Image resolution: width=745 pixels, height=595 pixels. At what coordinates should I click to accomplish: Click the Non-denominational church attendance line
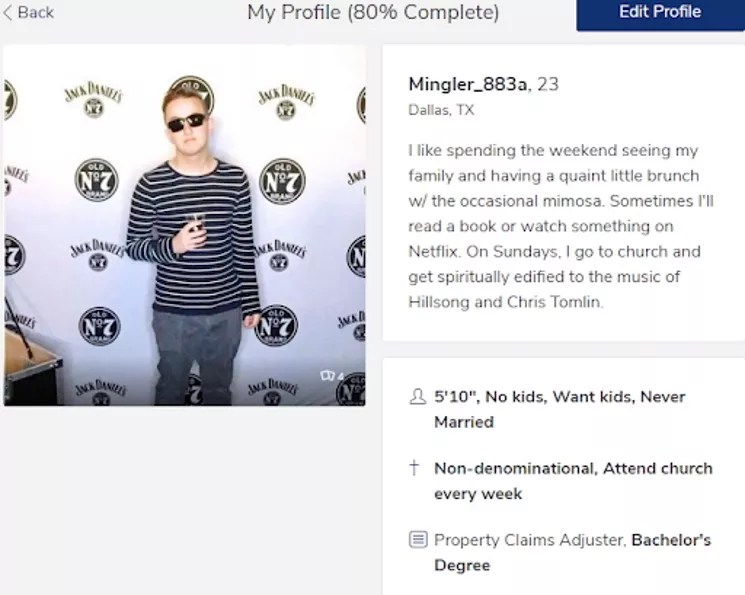coord(573,468)
